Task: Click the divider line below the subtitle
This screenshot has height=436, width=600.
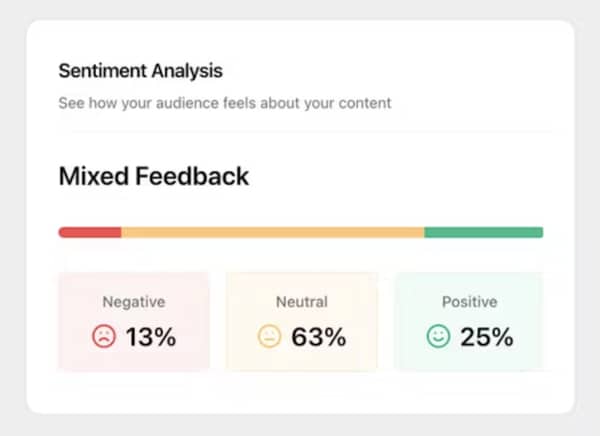Action: pos(300,130)
